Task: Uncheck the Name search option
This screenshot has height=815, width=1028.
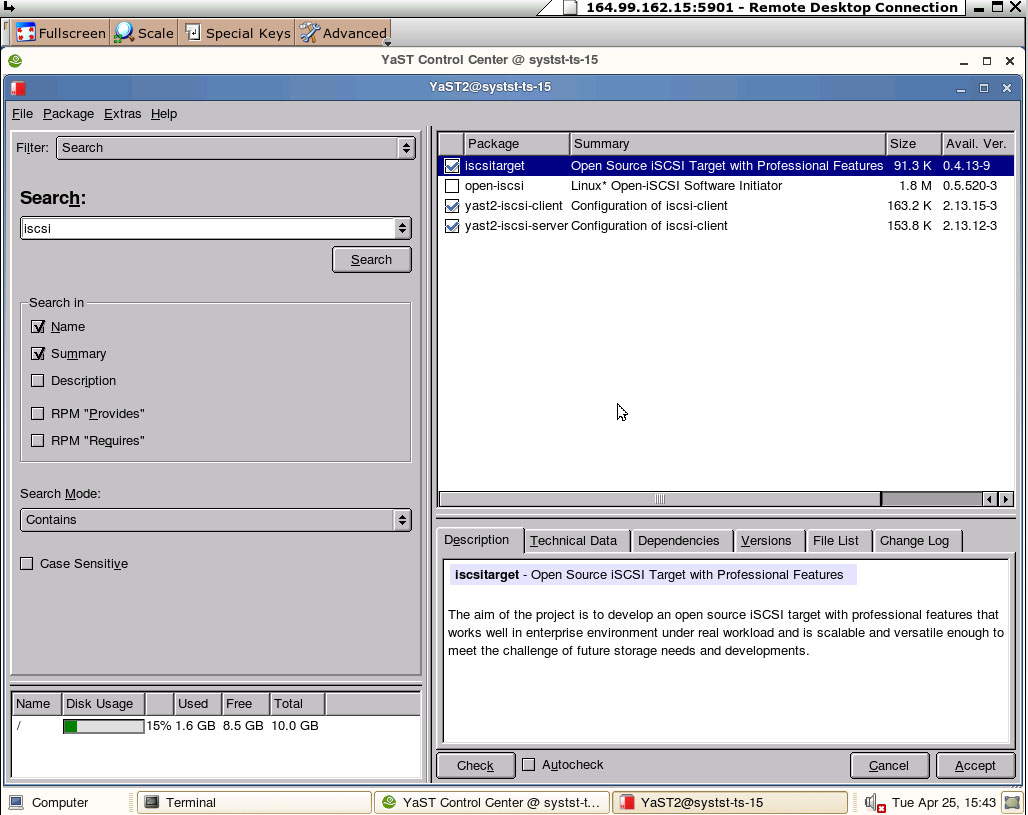Action: (38, 327)
